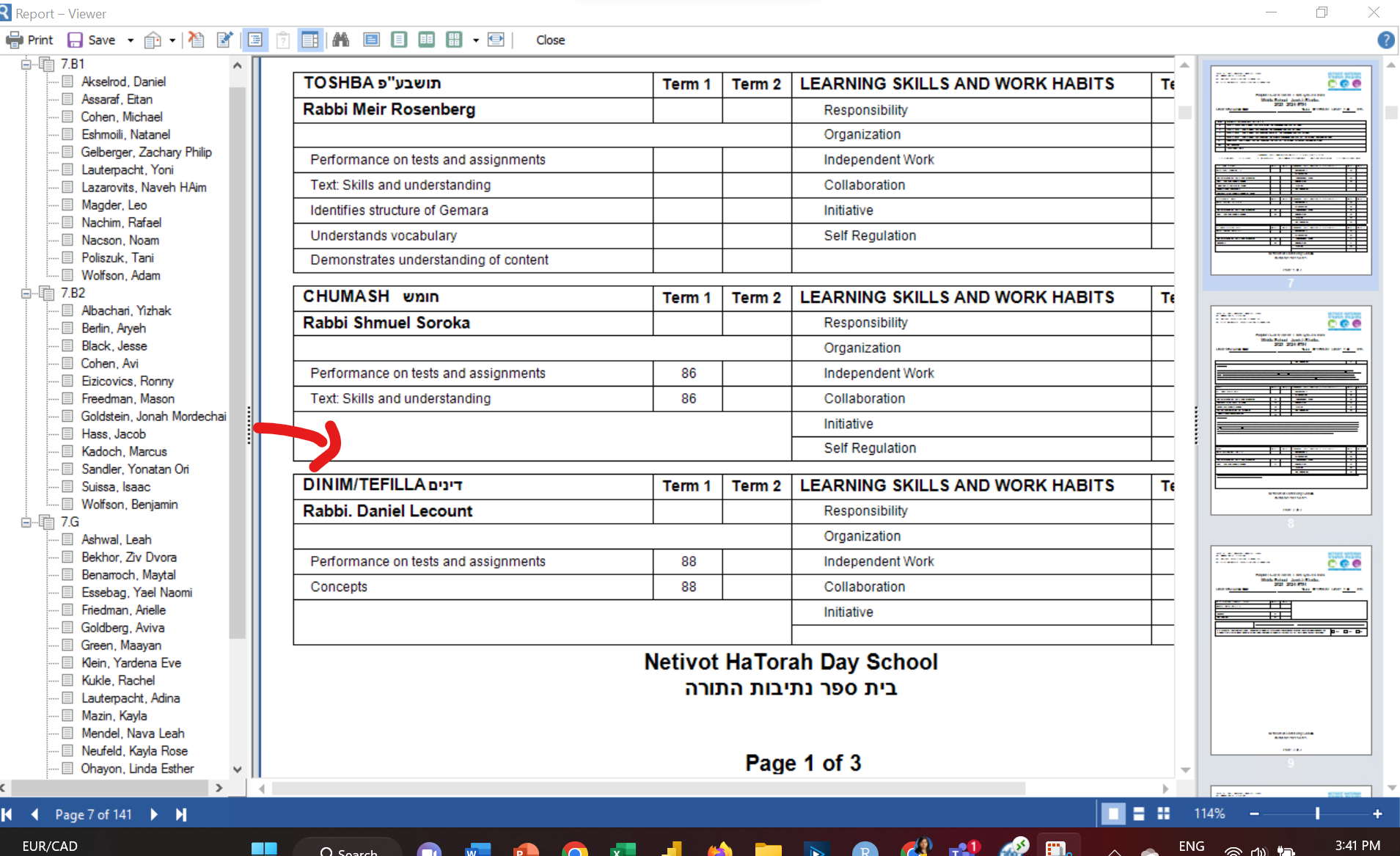Open the Eizicovics, Ronny bookmark
Screen dimensions: 1400x856
[x=128, y=381]
